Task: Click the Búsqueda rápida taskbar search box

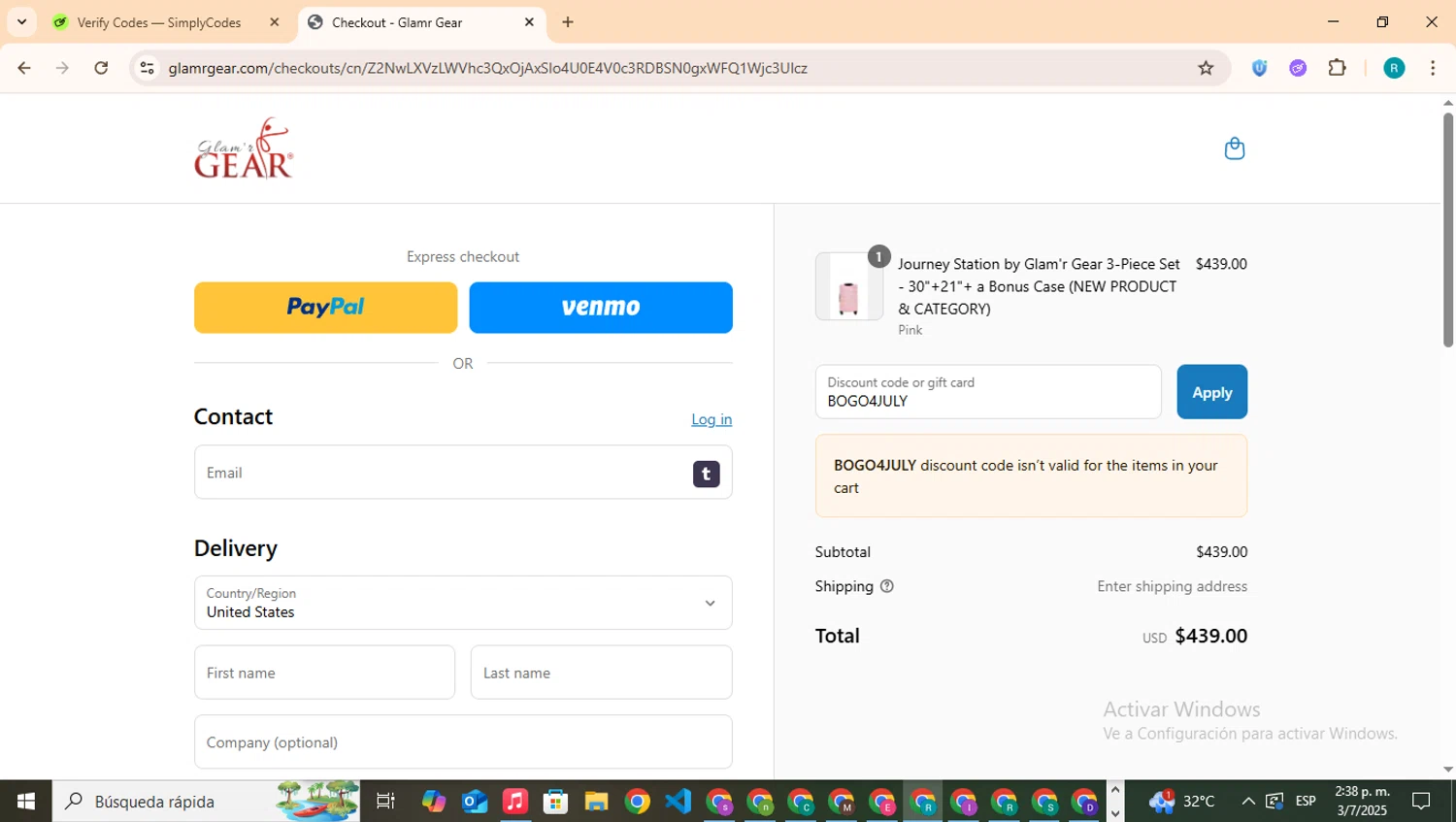Action: 206,801
